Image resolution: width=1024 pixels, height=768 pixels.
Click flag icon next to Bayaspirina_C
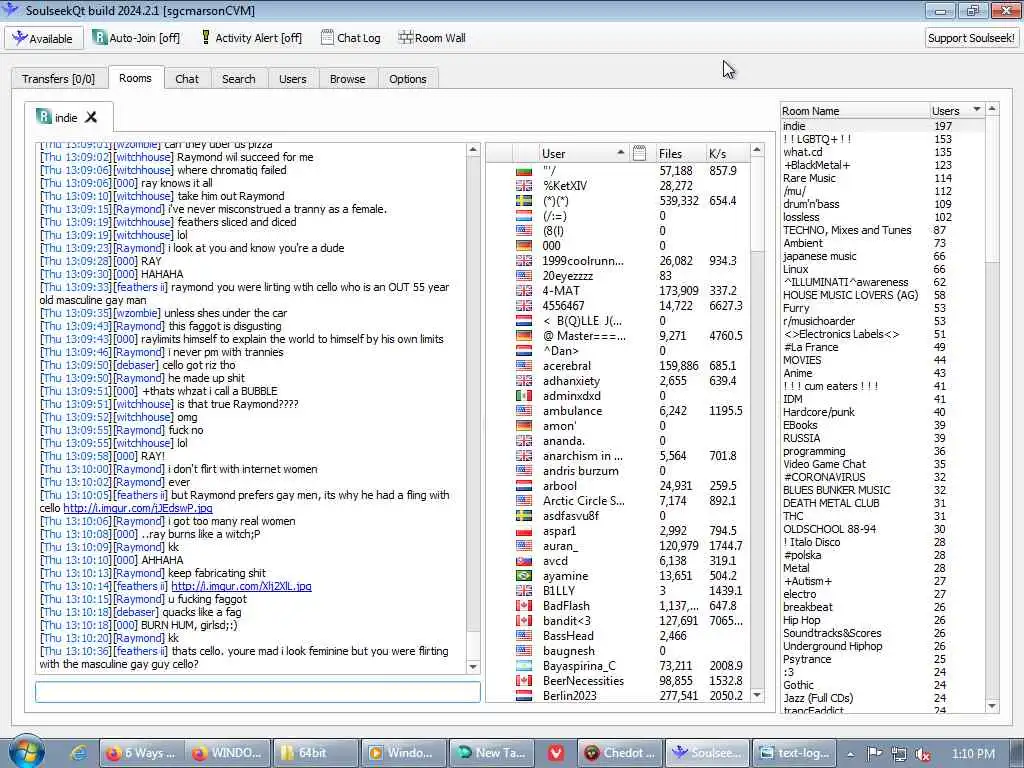pos(524,666)
